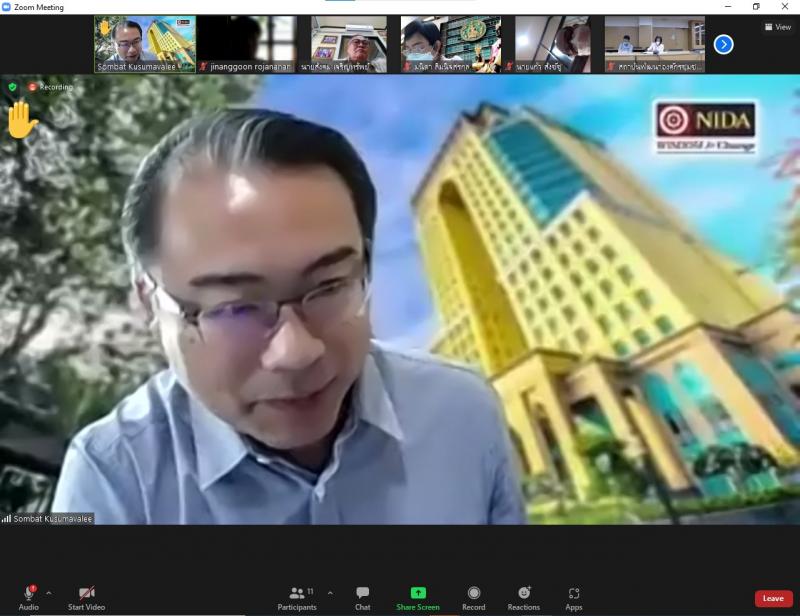Expand participants options arrow
Image resolution: width=800 pixels, height=616 pixels.
(x=330, y=593)
